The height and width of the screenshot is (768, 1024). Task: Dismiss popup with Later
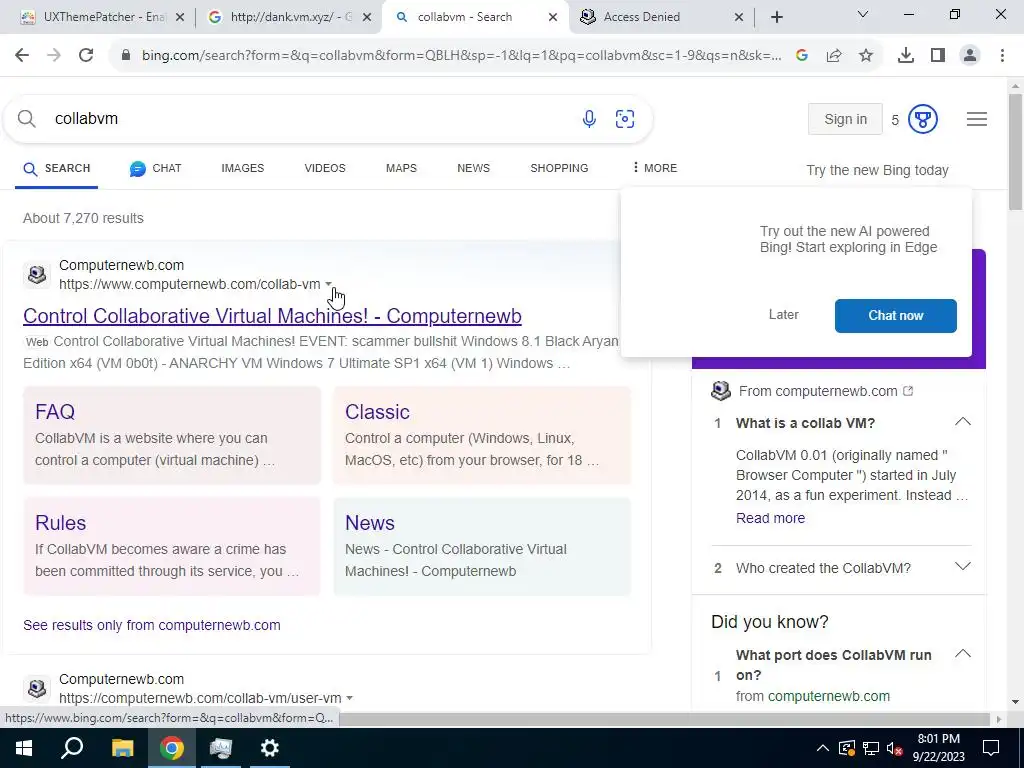tap(784, 315)
